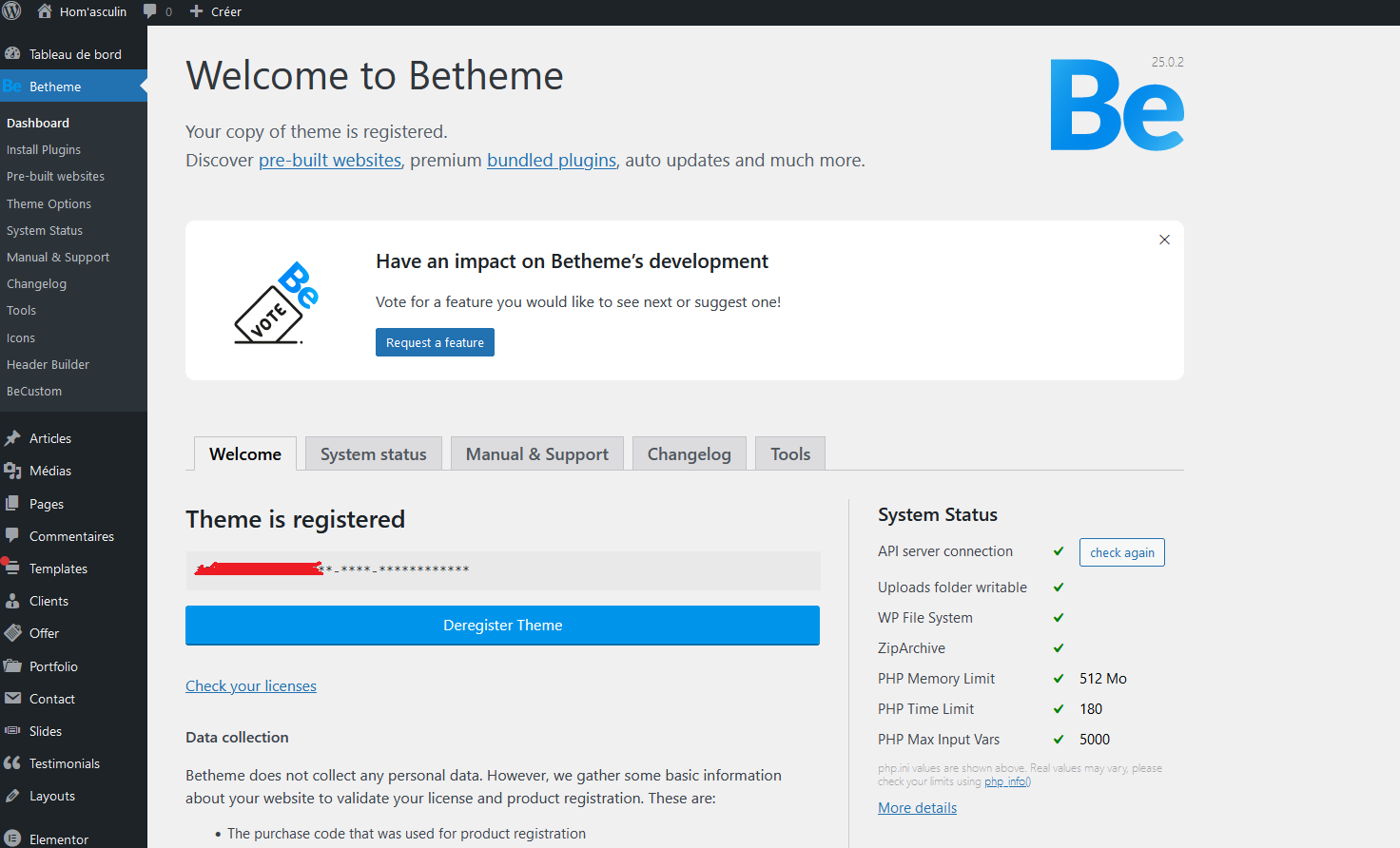
Task: Click the 25.0.2 version number
Action: tap(1168, 62)
